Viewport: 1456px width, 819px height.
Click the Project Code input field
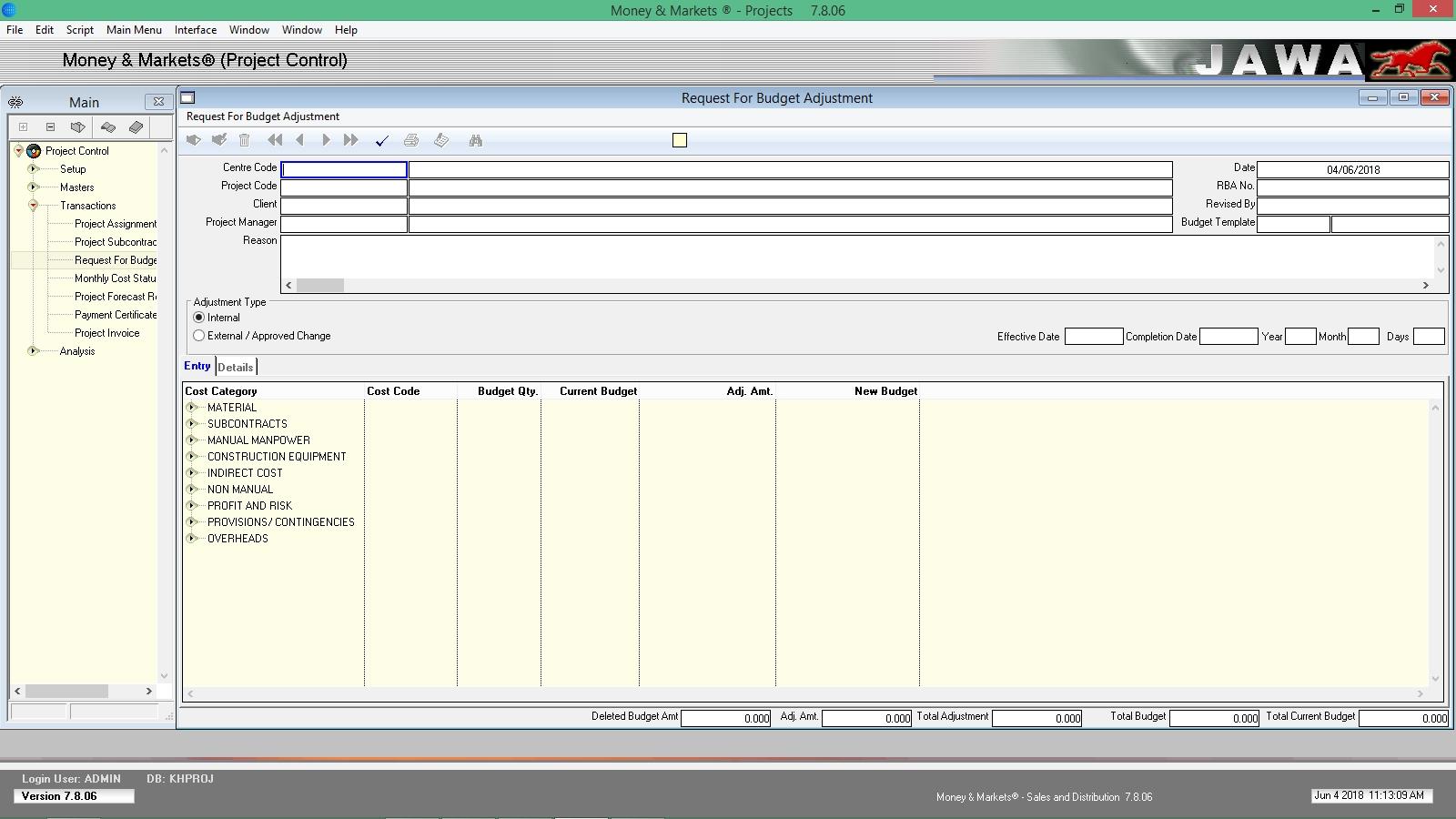[344, 187]
